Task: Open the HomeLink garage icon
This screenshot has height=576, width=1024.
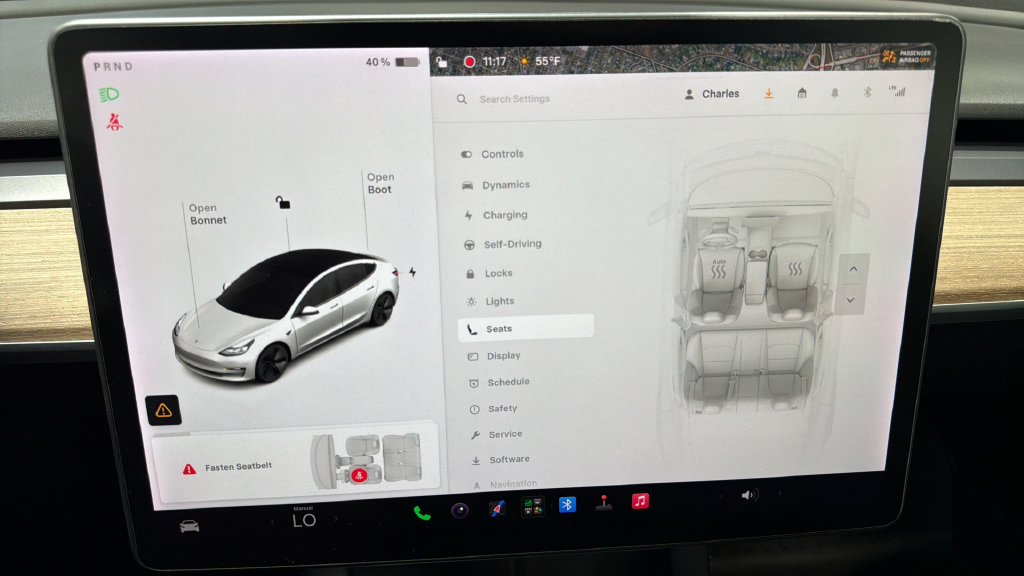Action: pos(802,93)
